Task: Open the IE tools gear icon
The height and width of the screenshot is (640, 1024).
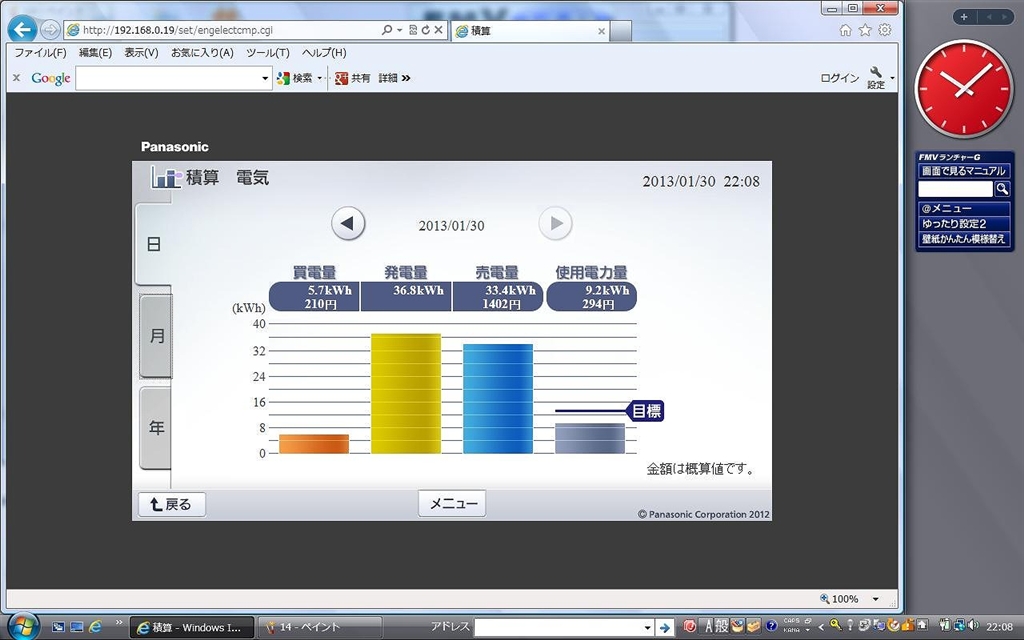Action: tap(884, 30)
